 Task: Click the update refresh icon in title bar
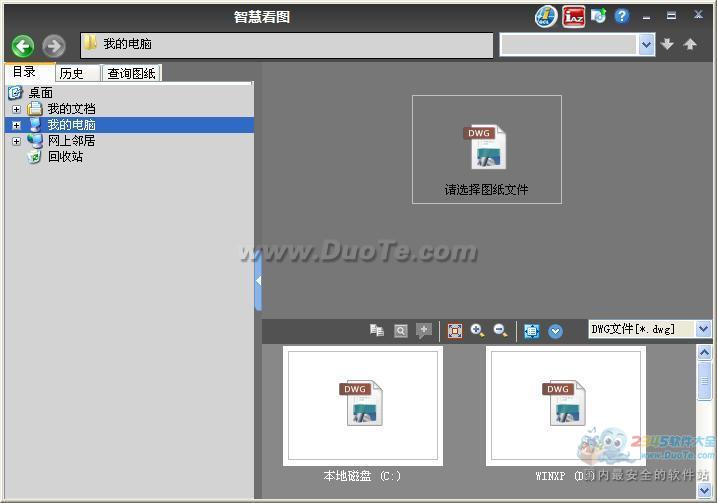click(x=599, y=16)
